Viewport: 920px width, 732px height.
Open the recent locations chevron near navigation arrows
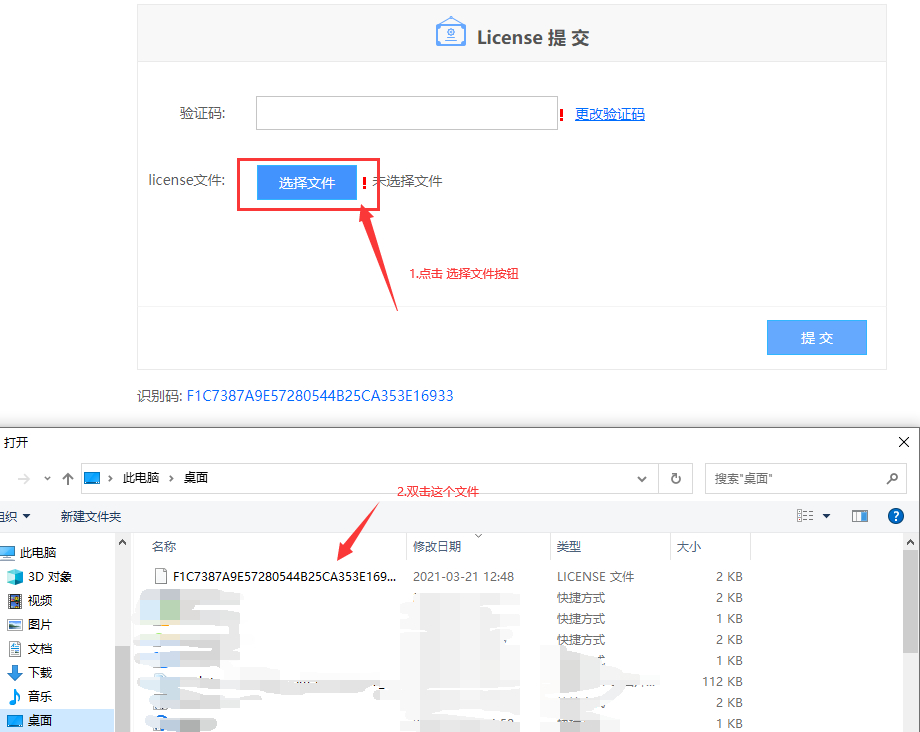46,478
